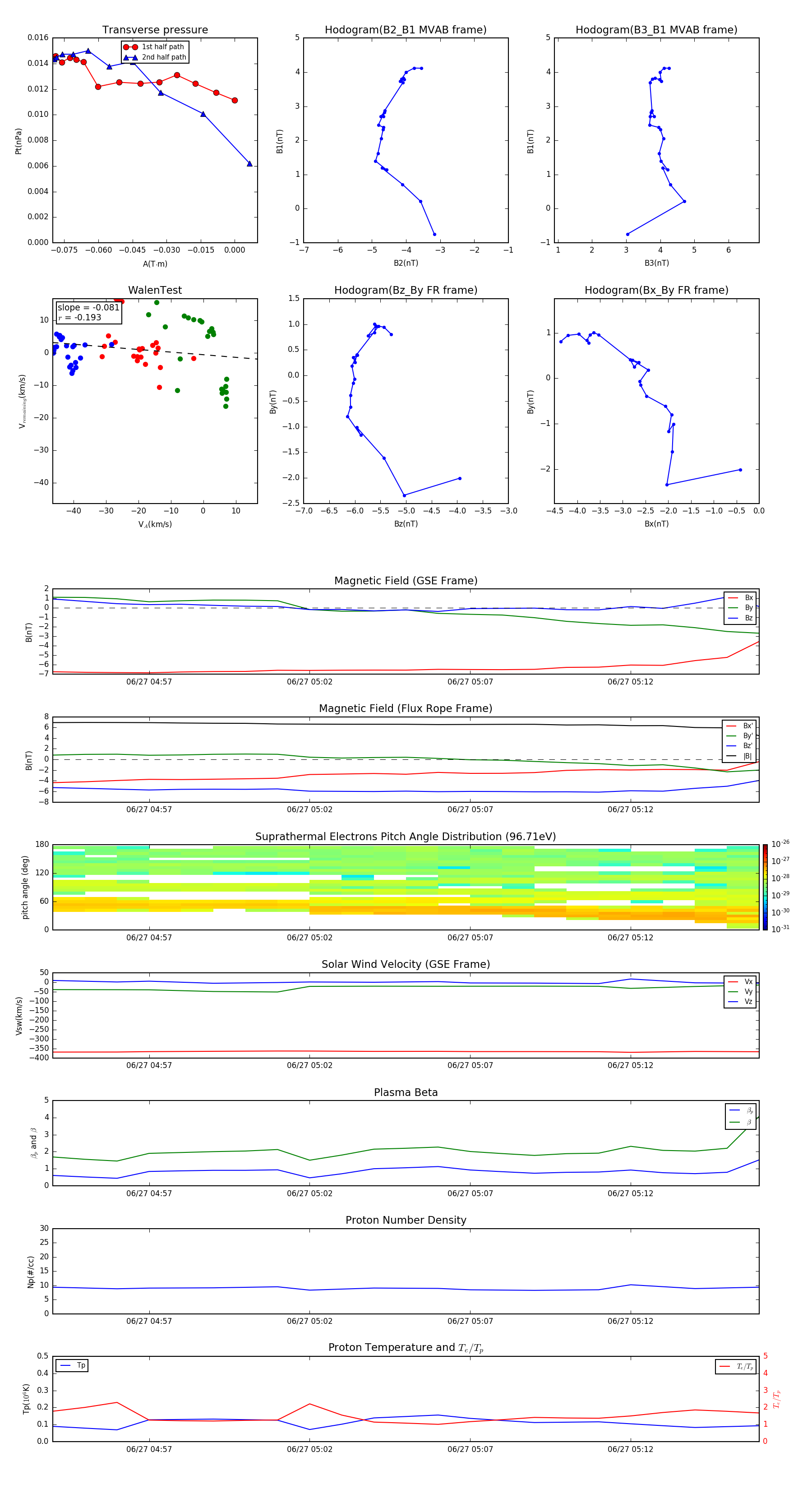This screenshot has height=1489, width=812.
Task: Click the red "Te/Tp" right-axis label
Action: tap(777, 1399)
